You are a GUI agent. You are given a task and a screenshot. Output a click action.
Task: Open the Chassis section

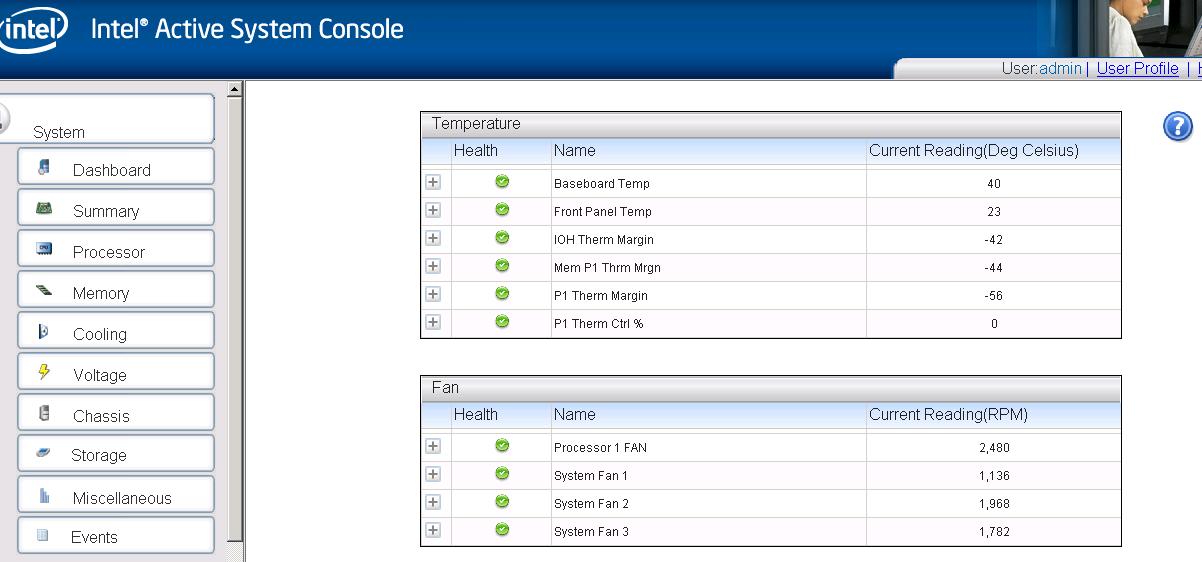click(x=116, y=413)
